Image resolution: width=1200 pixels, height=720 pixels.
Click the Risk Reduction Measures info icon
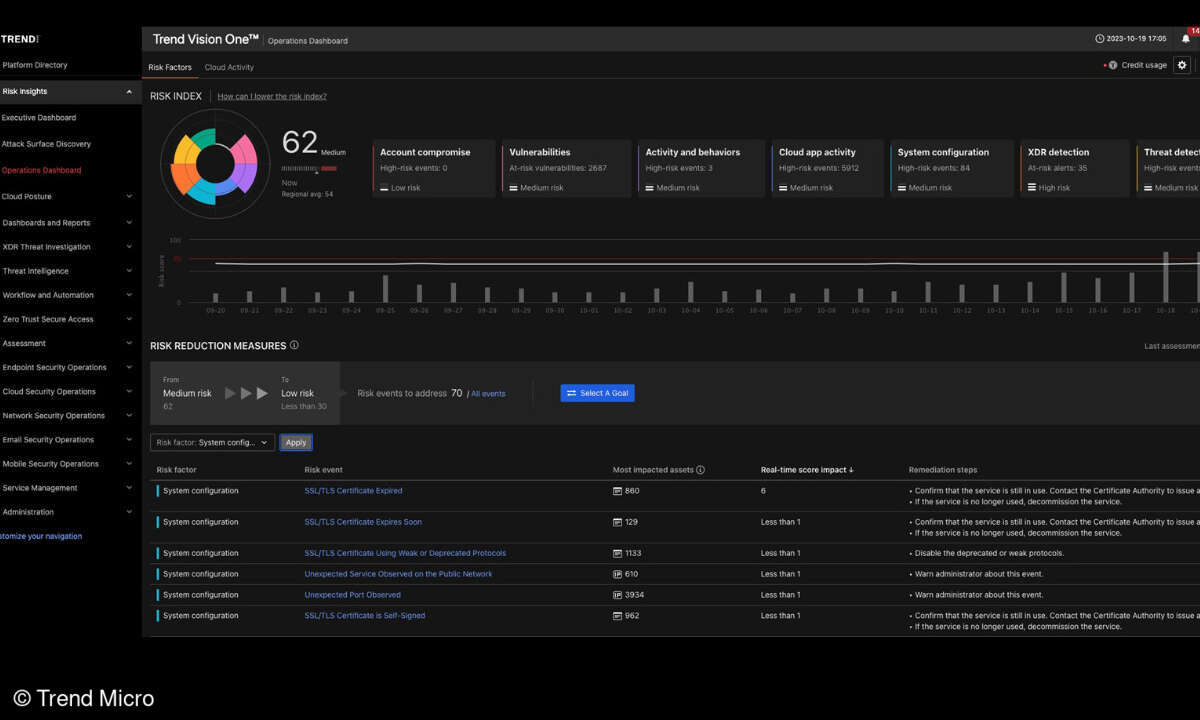pos(294,345)
